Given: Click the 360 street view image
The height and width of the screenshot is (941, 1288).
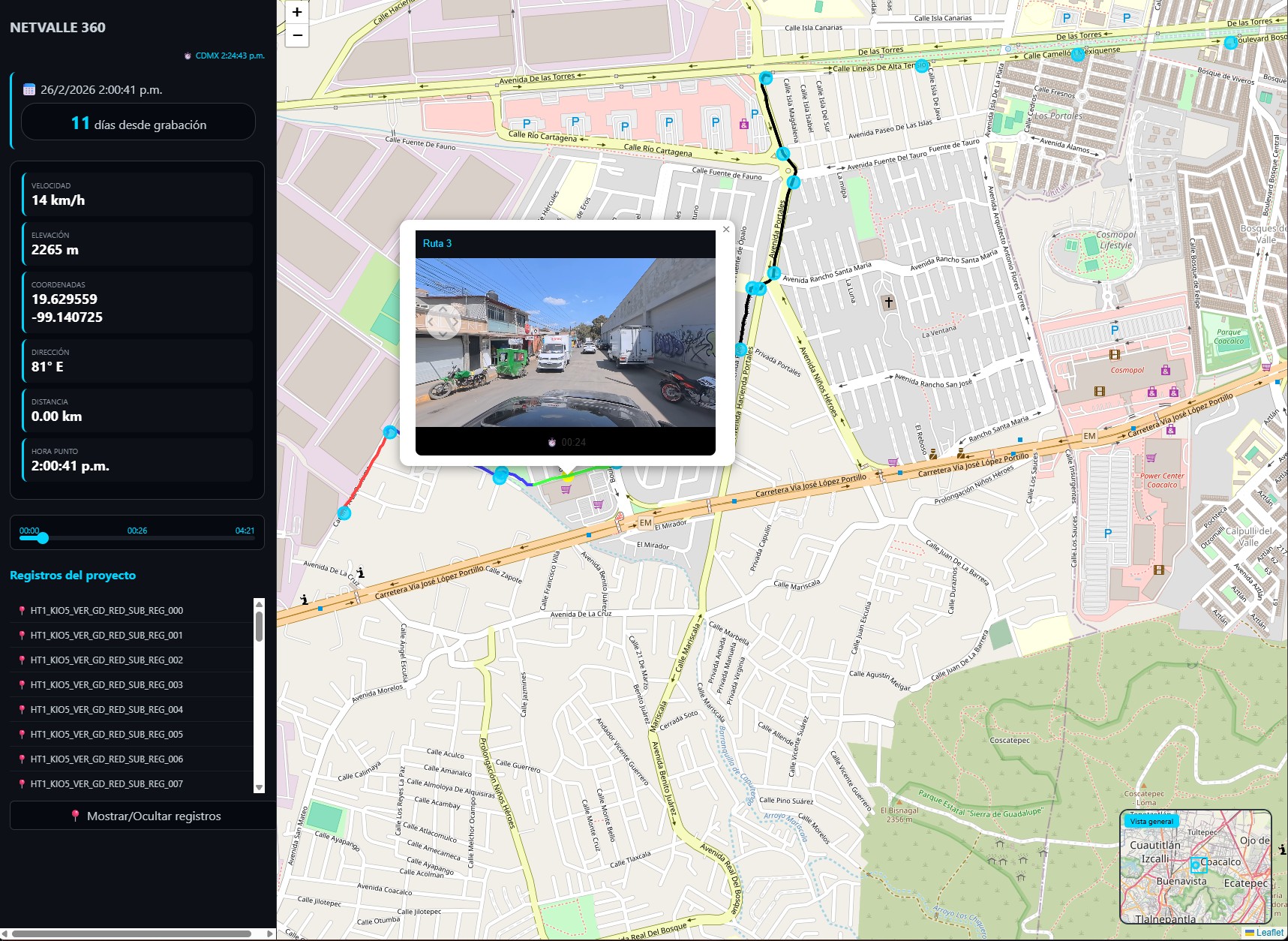Looking at the screenshot, I should [565, 343].
